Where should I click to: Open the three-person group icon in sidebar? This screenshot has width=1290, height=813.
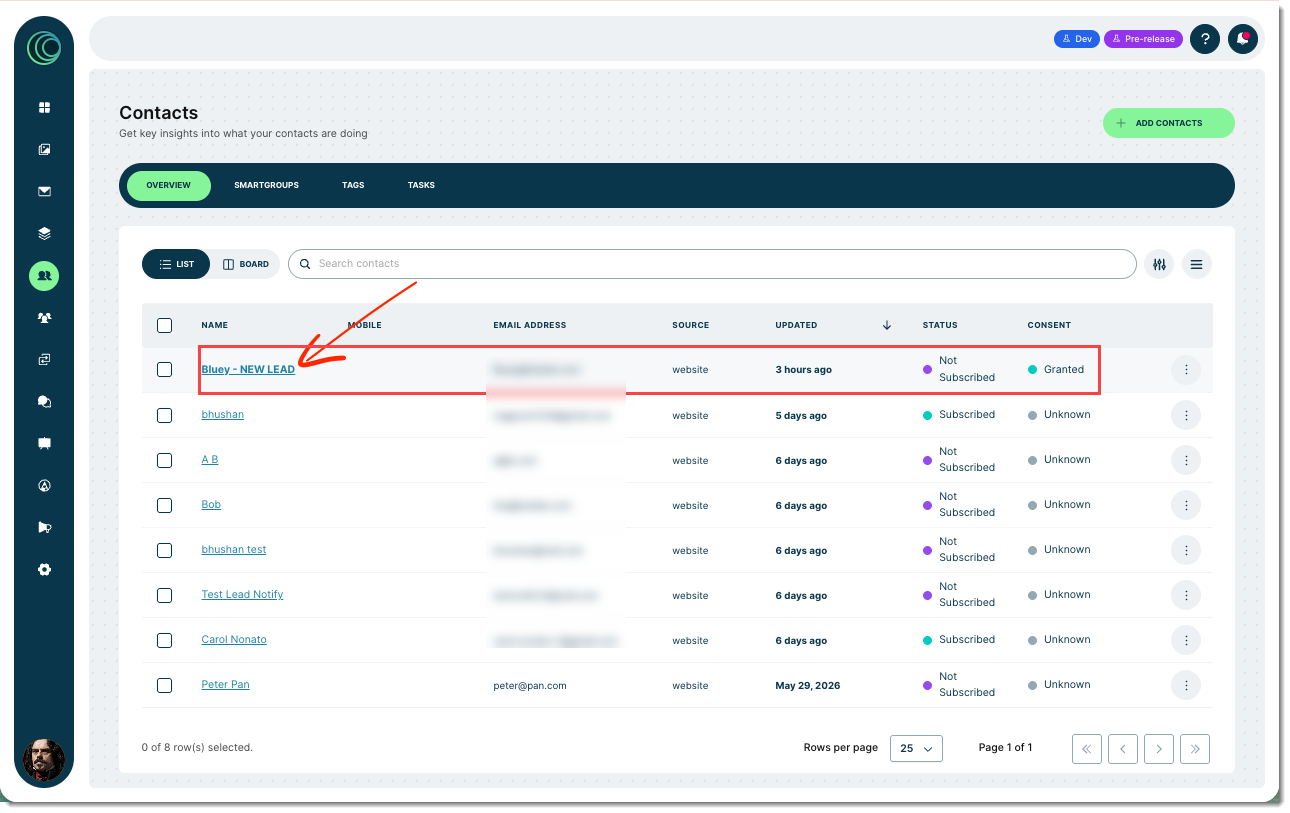pyautogui.click(x=44, y=318)
